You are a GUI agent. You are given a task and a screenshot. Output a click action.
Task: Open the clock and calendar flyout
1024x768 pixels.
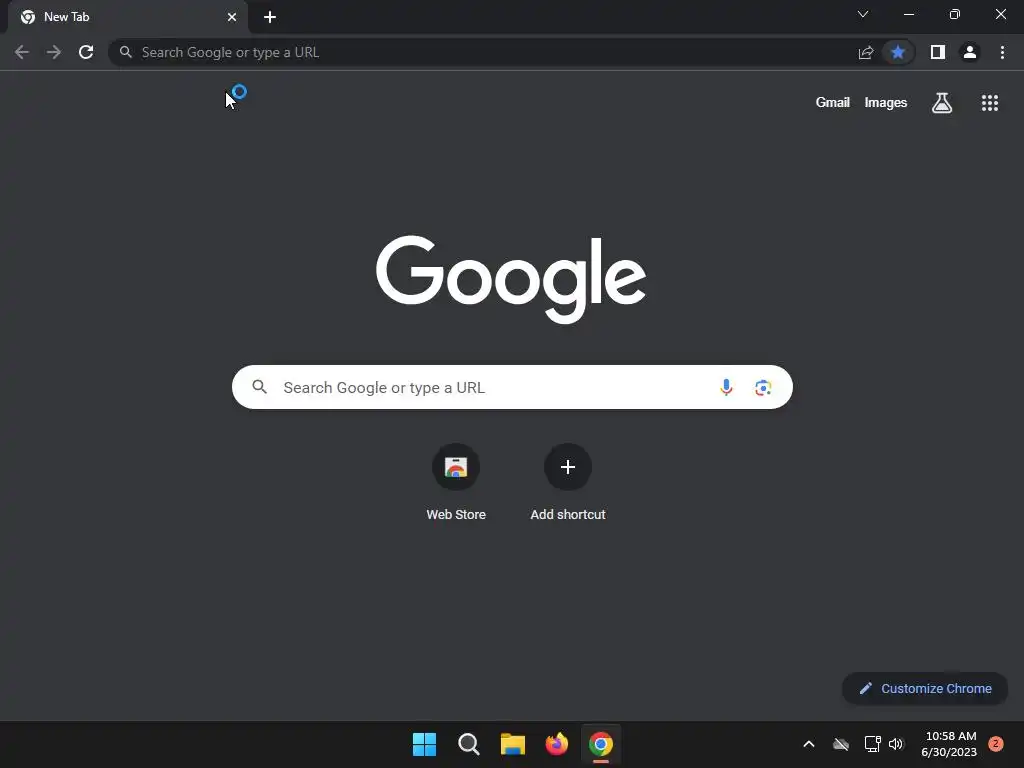click(x=950, y=744)
